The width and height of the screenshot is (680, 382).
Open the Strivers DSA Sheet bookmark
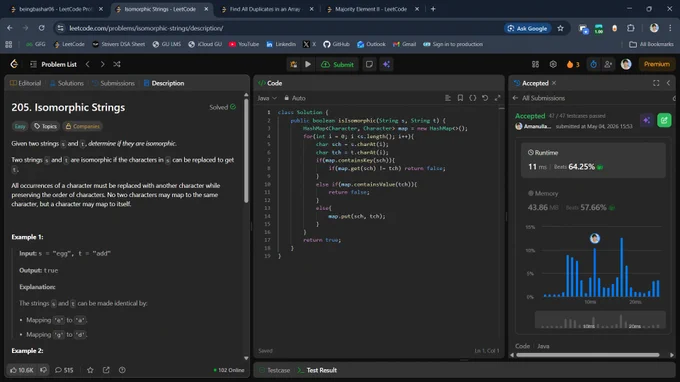pyautogui.click(x=119, y=44)
